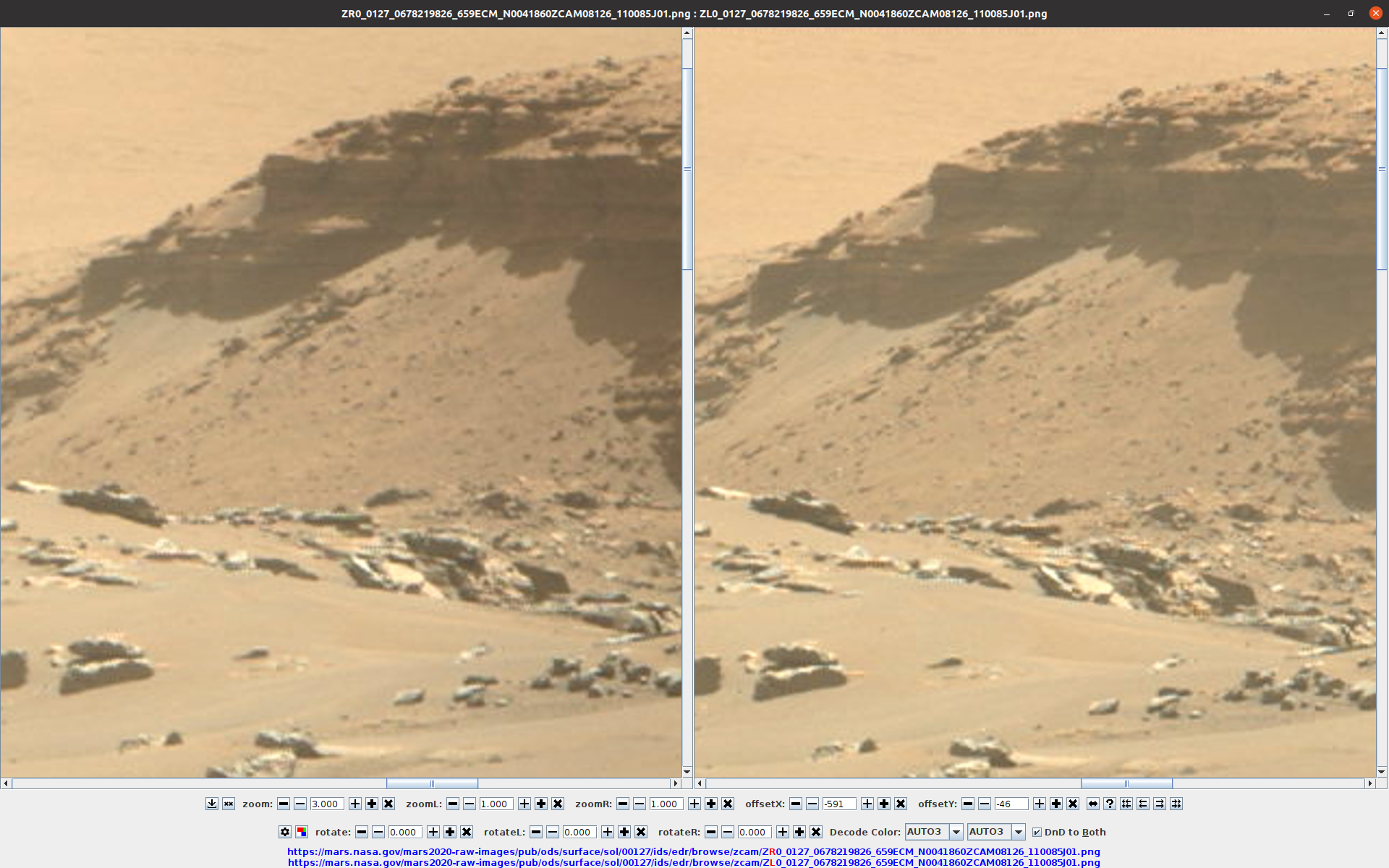Viewport: 1389px width, 868px height.
Task: Toggle the DnD to Both checkbox
Action: click(1037, 832)
